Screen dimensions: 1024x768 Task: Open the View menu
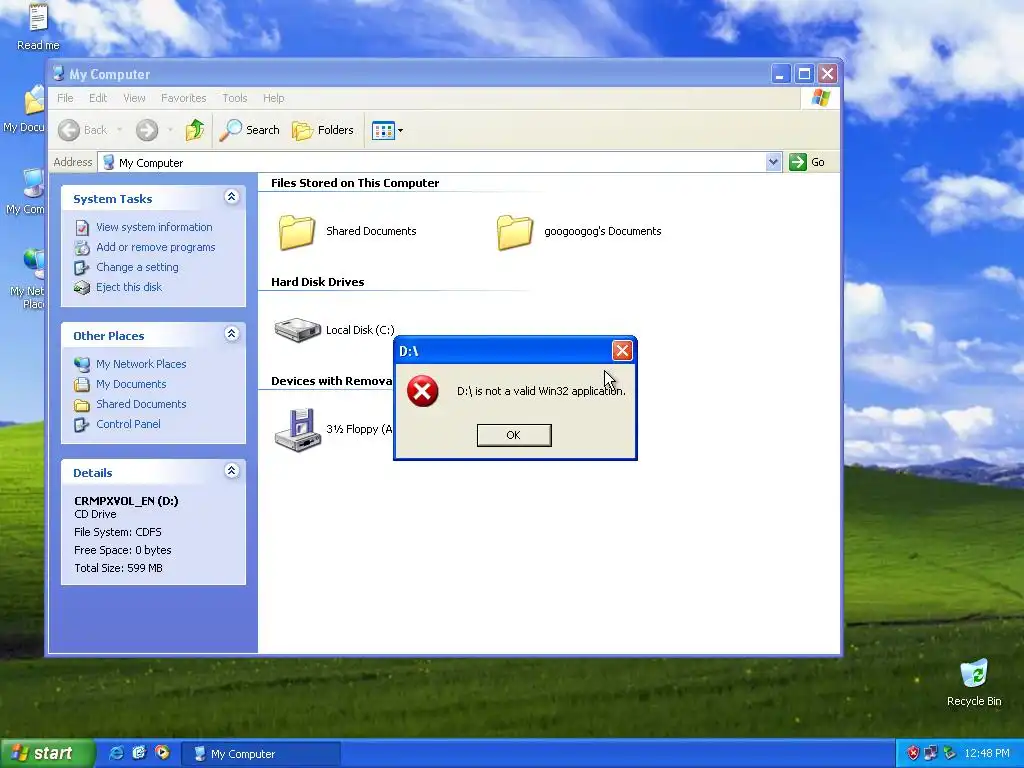click(x=134, y=98)
